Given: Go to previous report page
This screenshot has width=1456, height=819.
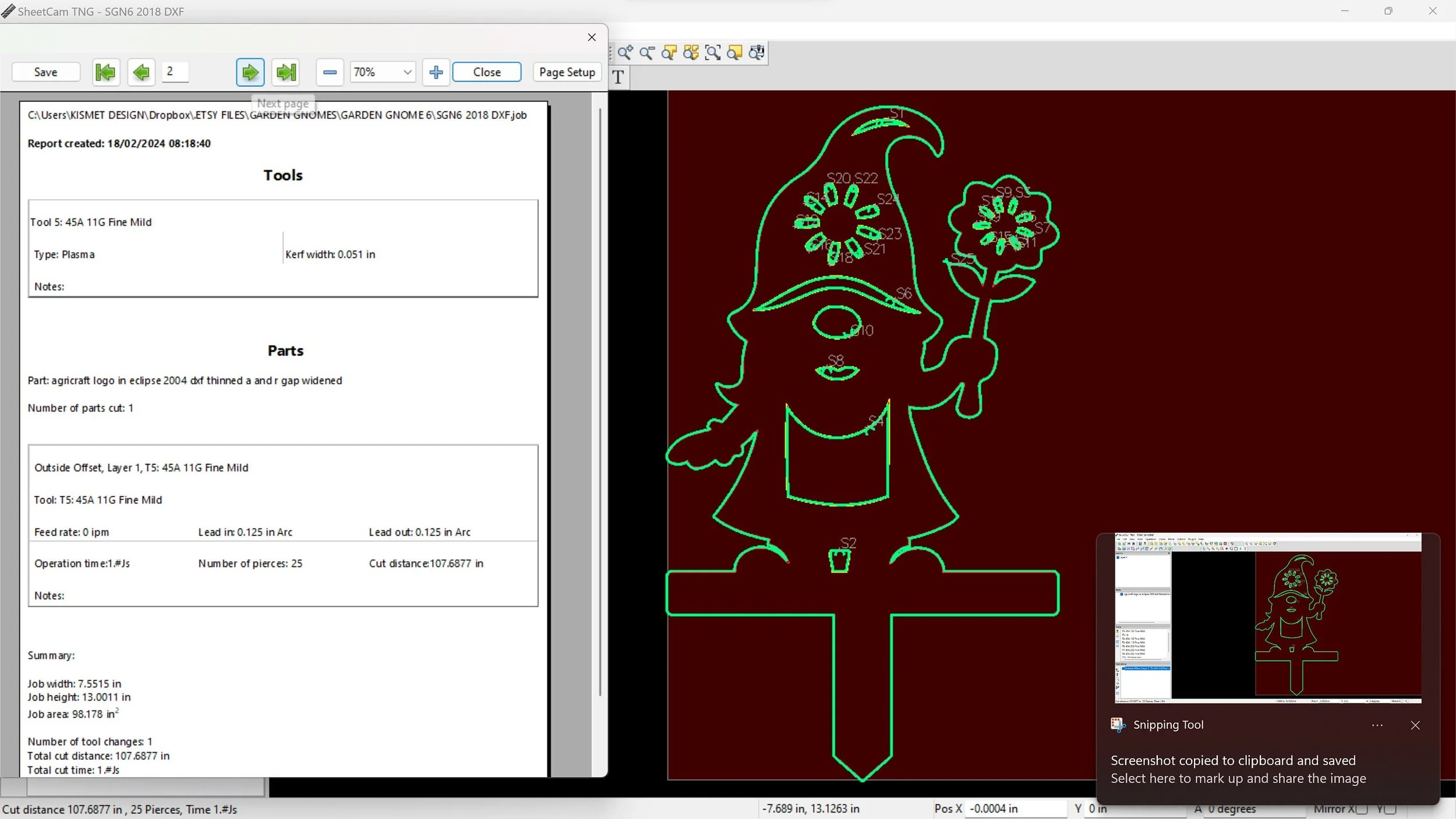Looking at the screenshot, I should (141, 72).
